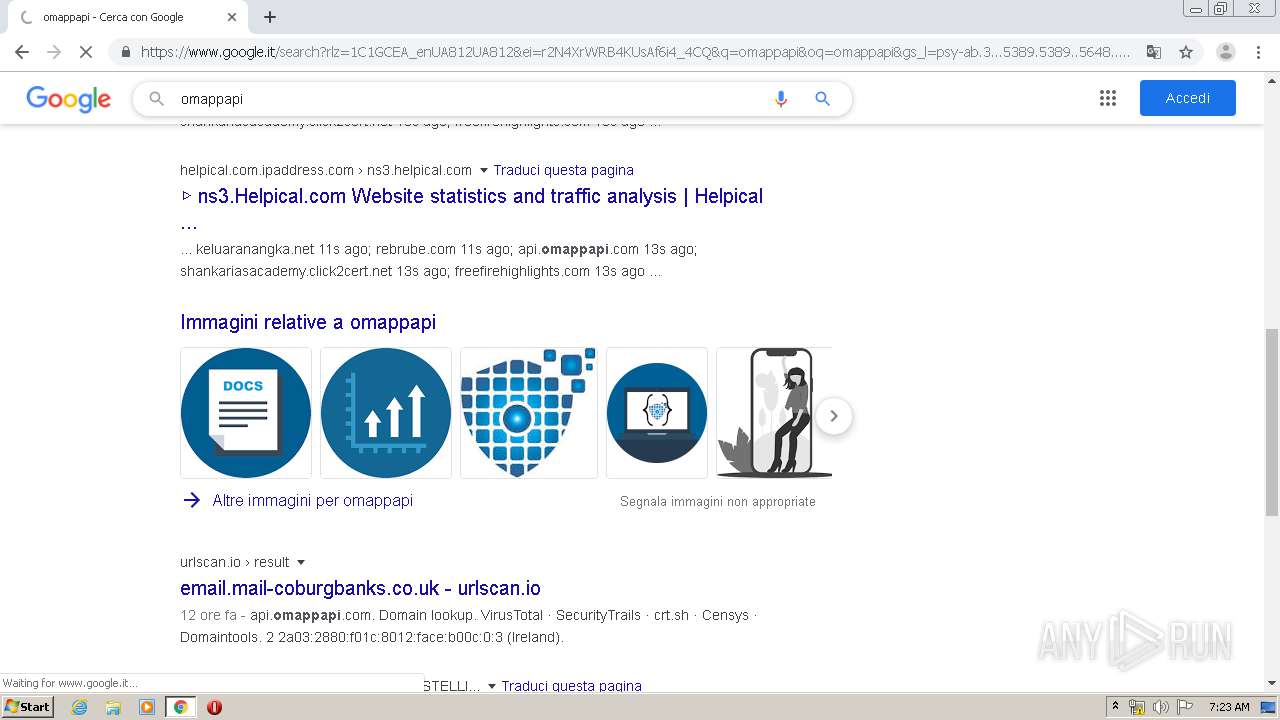The width and height of the screenshot is (1280, 720).
Task: Click the translate page icon in address bar
Action: (1153, 52)
